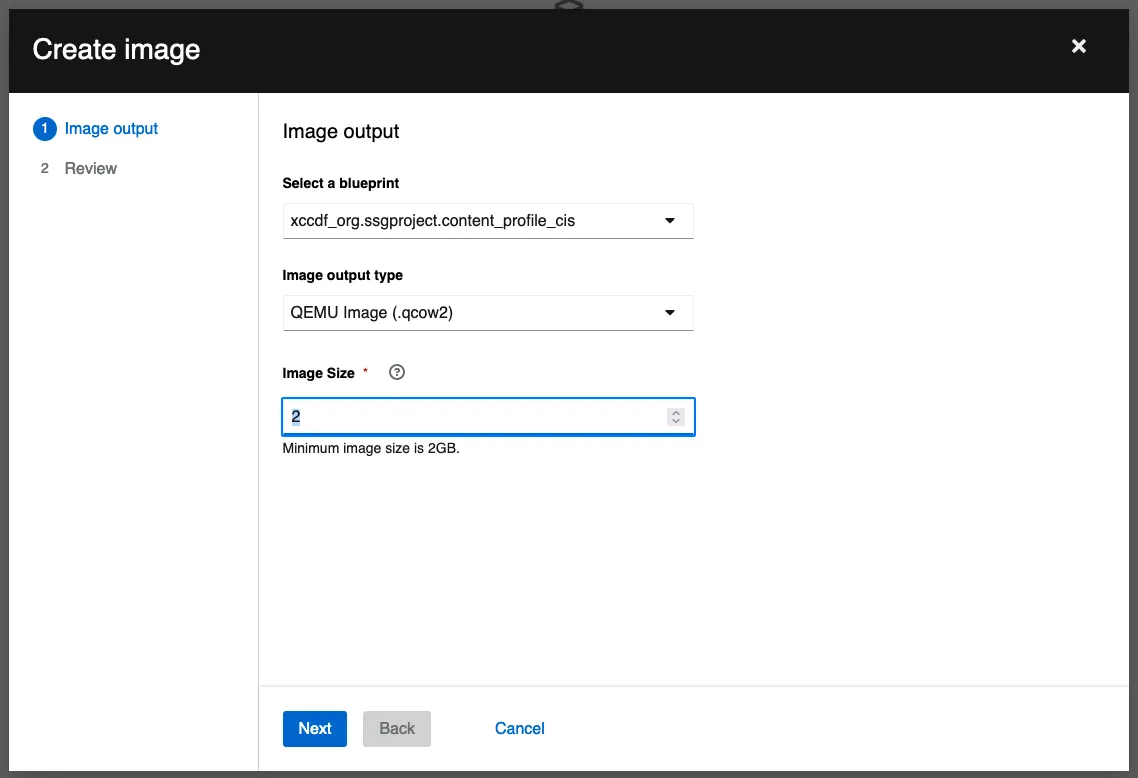The height and width of the screenshot is (778, 1138).
Task: Click the Select a blueprint label
Action: coord(341,183)
